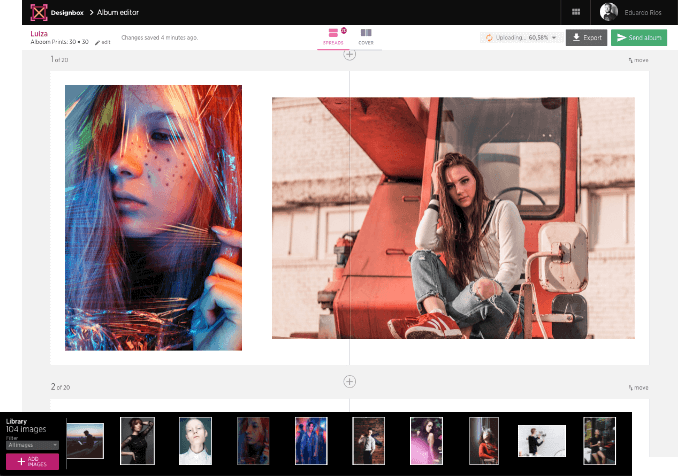Click the Send album button
The height and width of the screenshot is (476, 678).
point(638,38)
